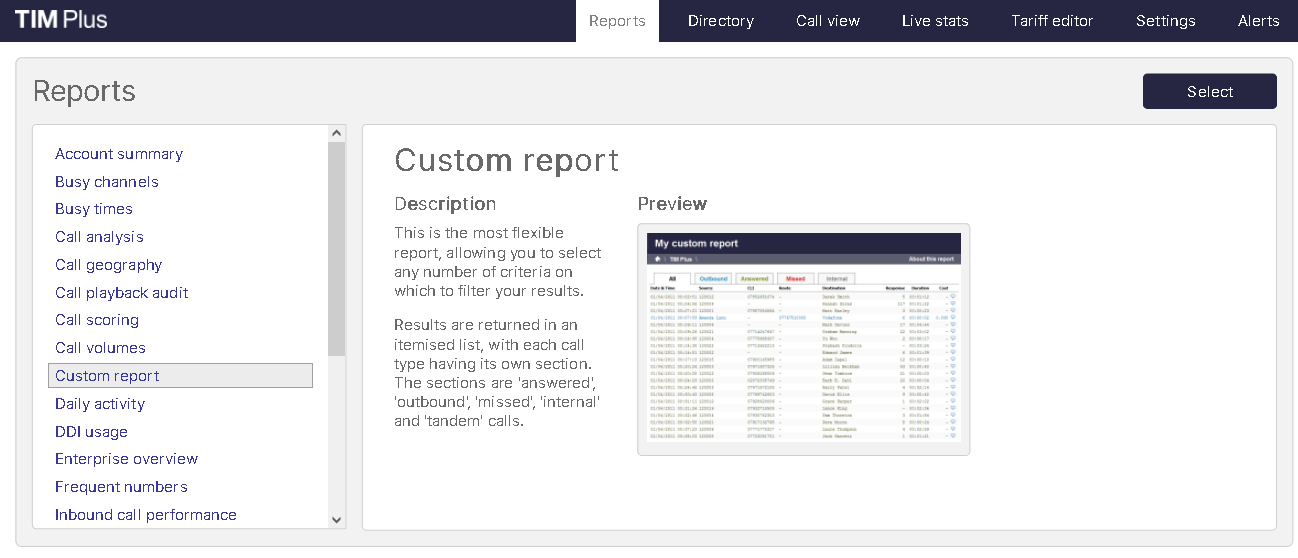The height and width of the screenshot is (558, 1298).
Task: Click the Reports page title
Action: click(x=84, y=91)
